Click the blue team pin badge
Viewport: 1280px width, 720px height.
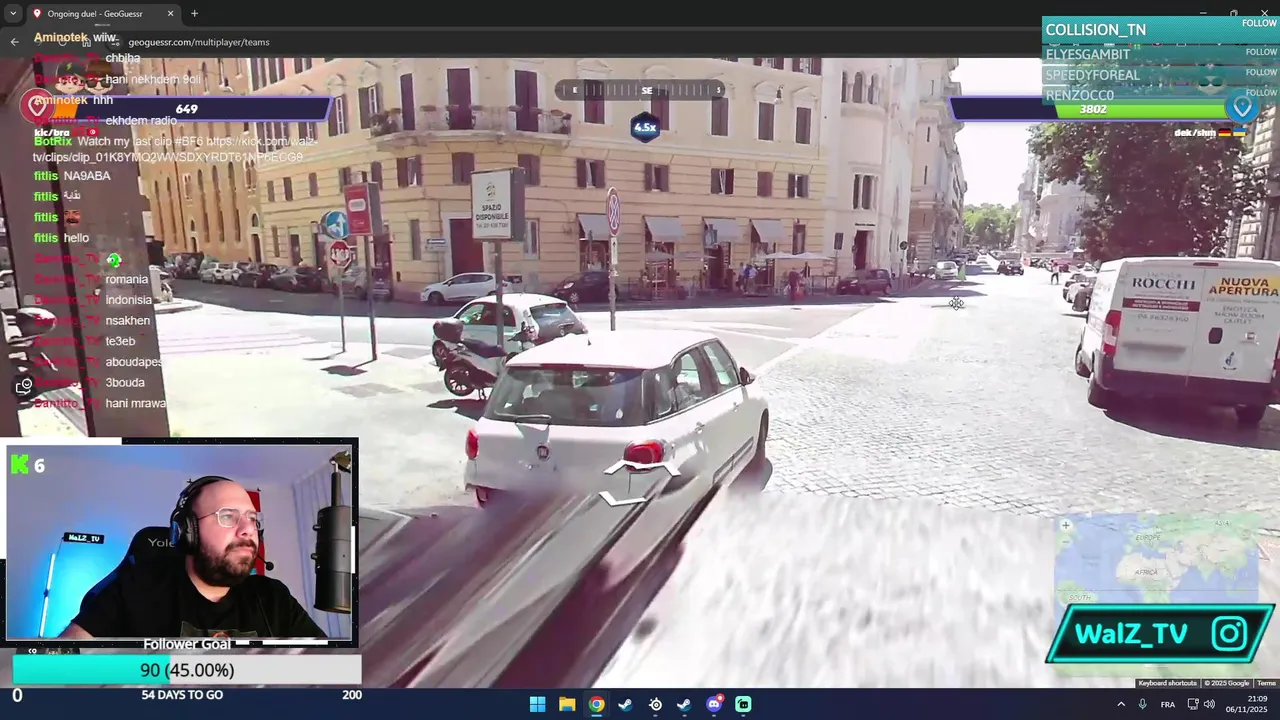coord(1243,106)
